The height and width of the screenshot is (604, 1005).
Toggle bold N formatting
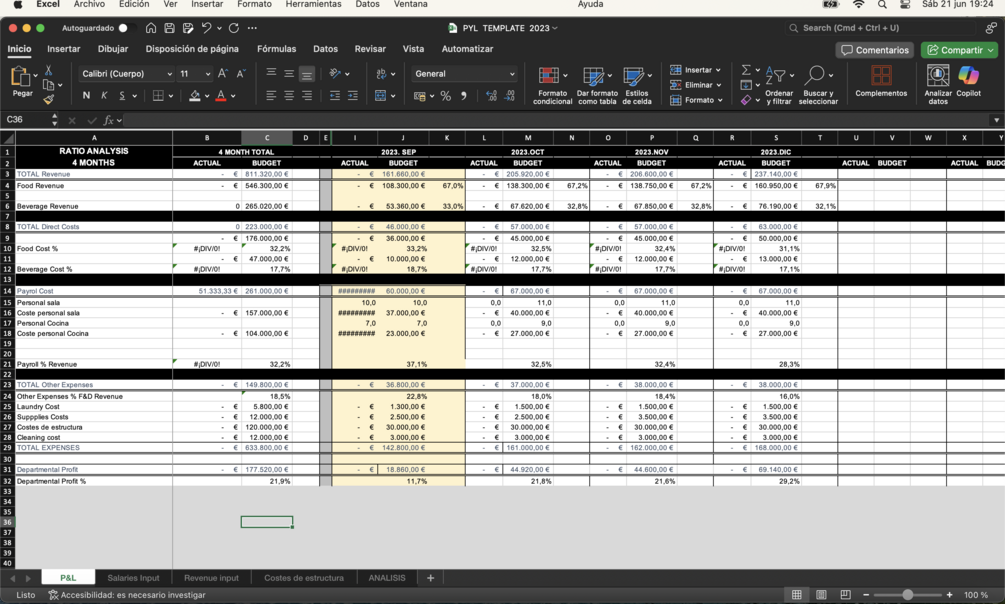coord(87,96)
